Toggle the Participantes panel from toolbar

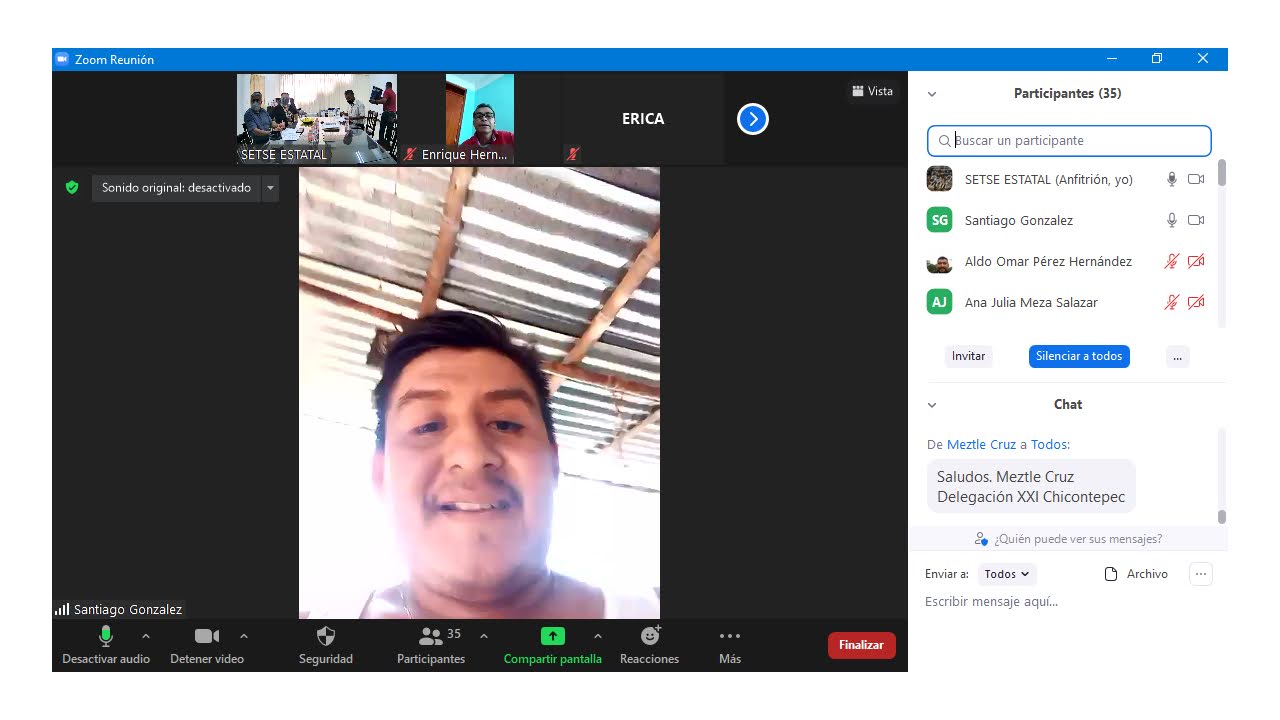(x=431, y=645)
